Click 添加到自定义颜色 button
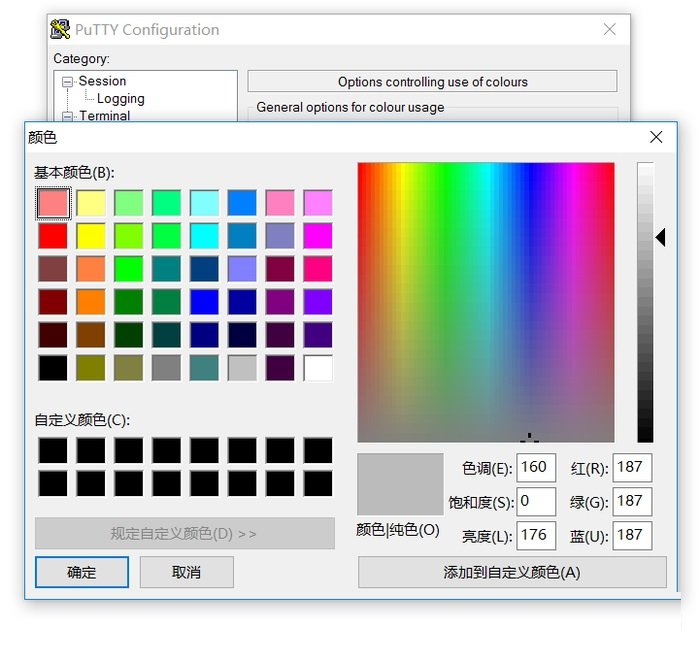Screen dimensions: 700x661 [512, 572]
